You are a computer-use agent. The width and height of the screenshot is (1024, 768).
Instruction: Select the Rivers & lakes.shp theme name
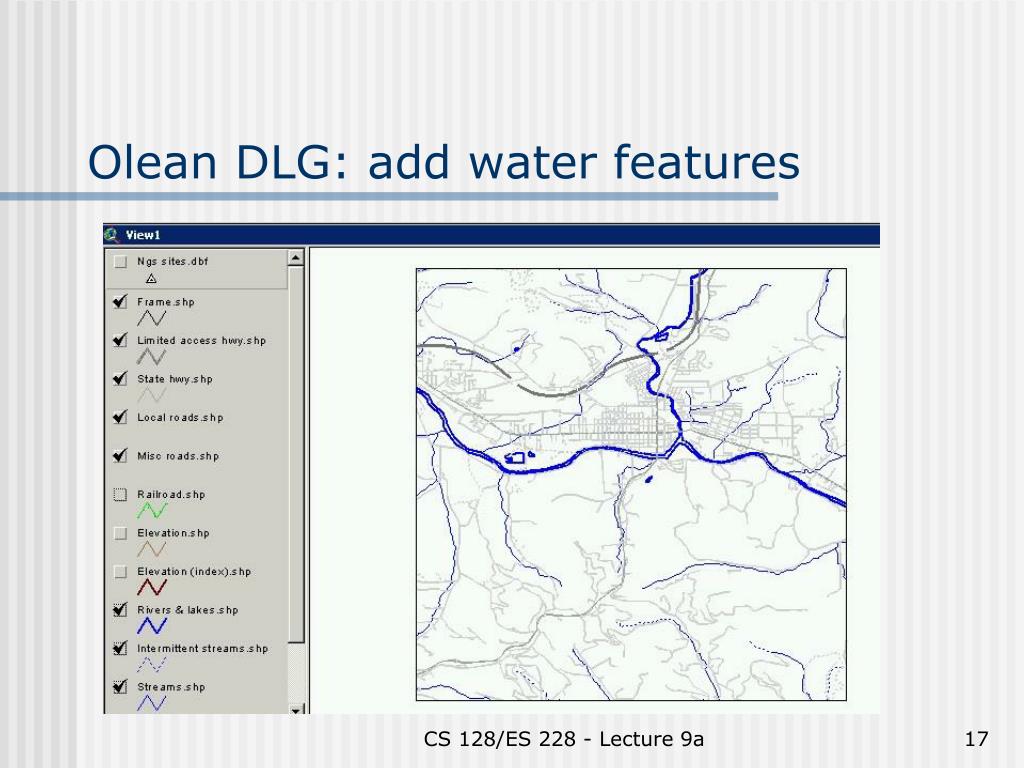[x=187, y=610]
